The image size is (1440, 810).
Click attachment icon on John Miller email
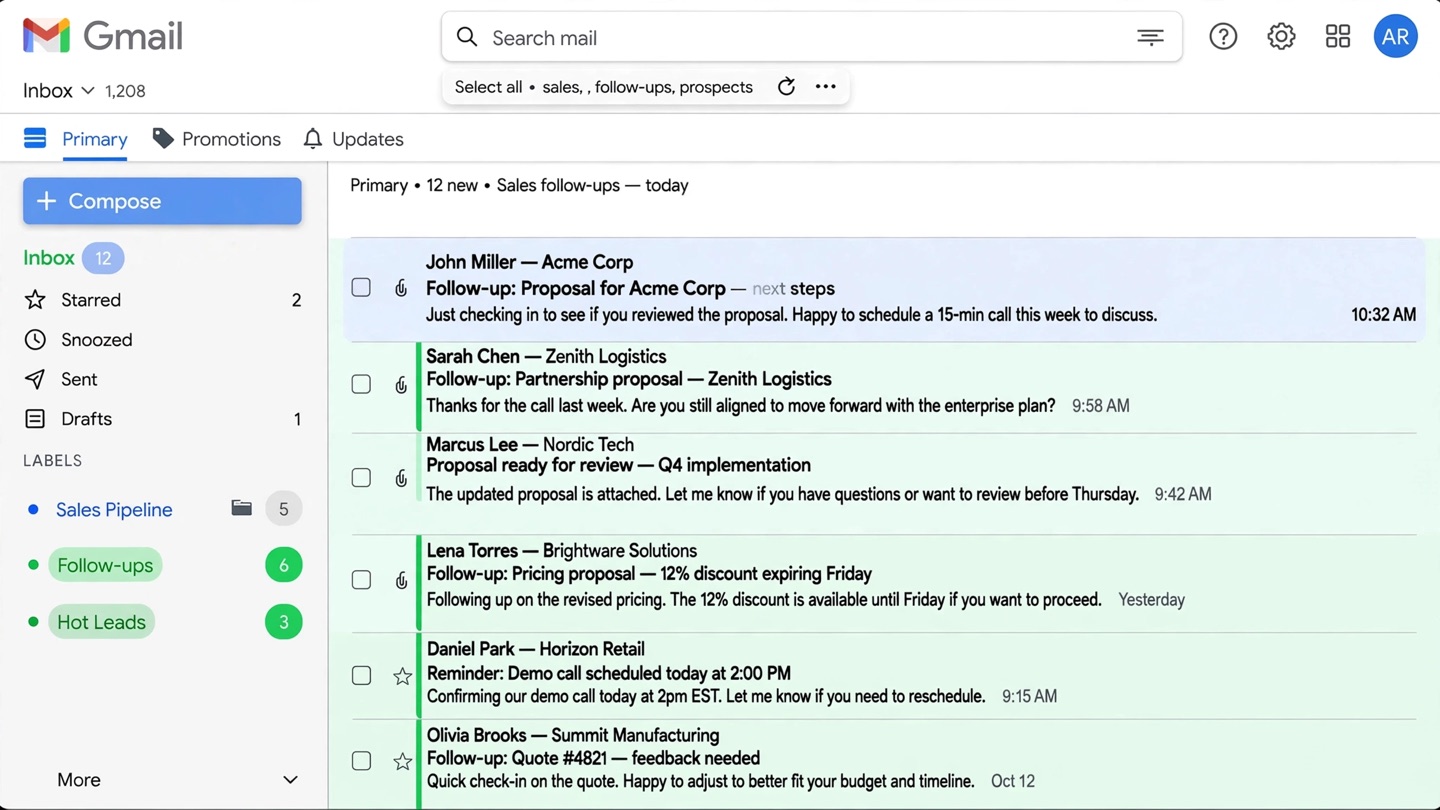coord(401,288)
